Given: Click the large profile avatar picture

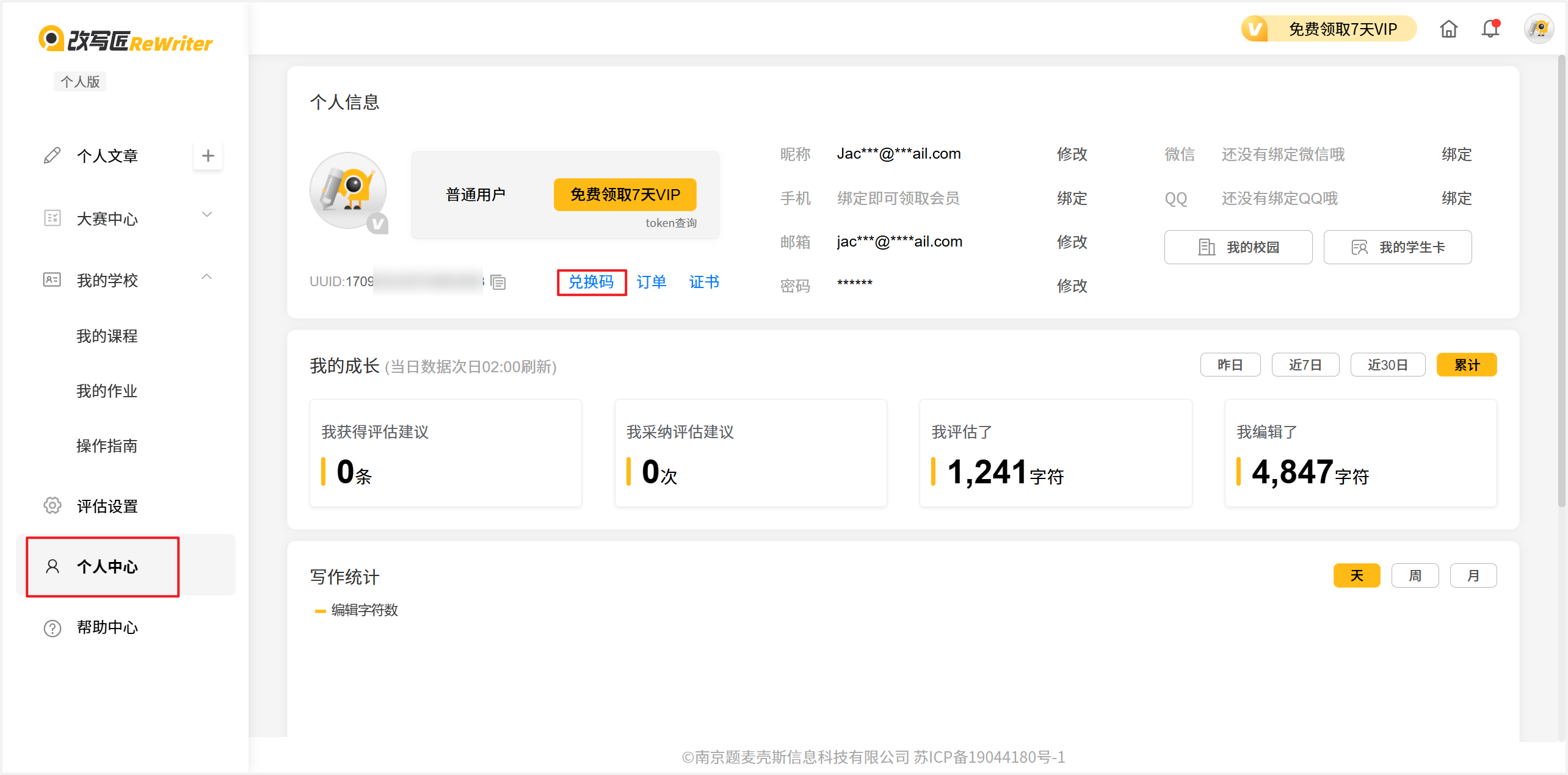Looking at the screenshot, I should [348, 190].
